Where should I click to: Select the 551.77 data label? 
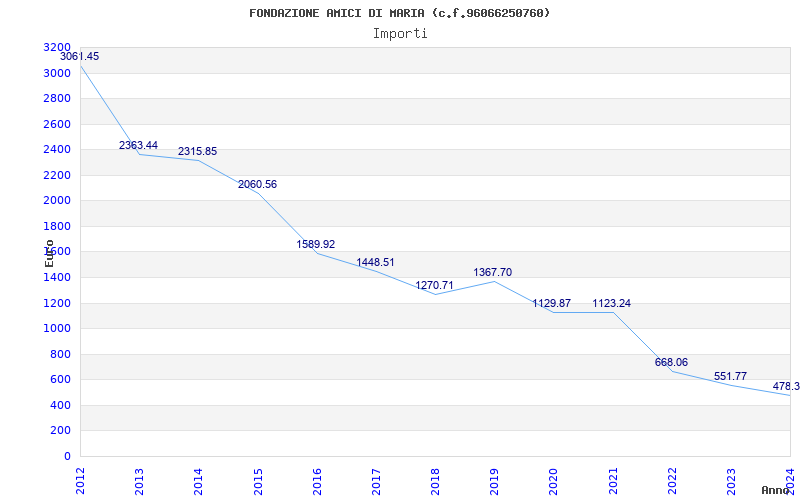click(x=731, y=377)
